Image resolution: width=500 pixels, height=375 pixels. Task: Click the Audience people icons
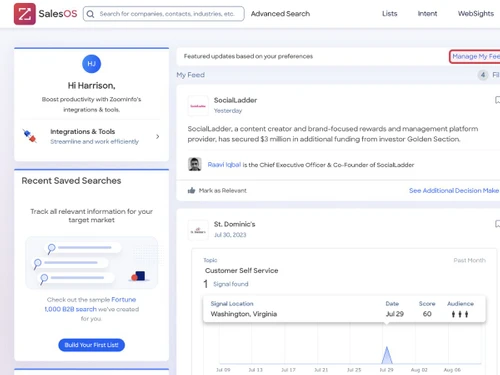pyautogui.click(x=460, y=314)
